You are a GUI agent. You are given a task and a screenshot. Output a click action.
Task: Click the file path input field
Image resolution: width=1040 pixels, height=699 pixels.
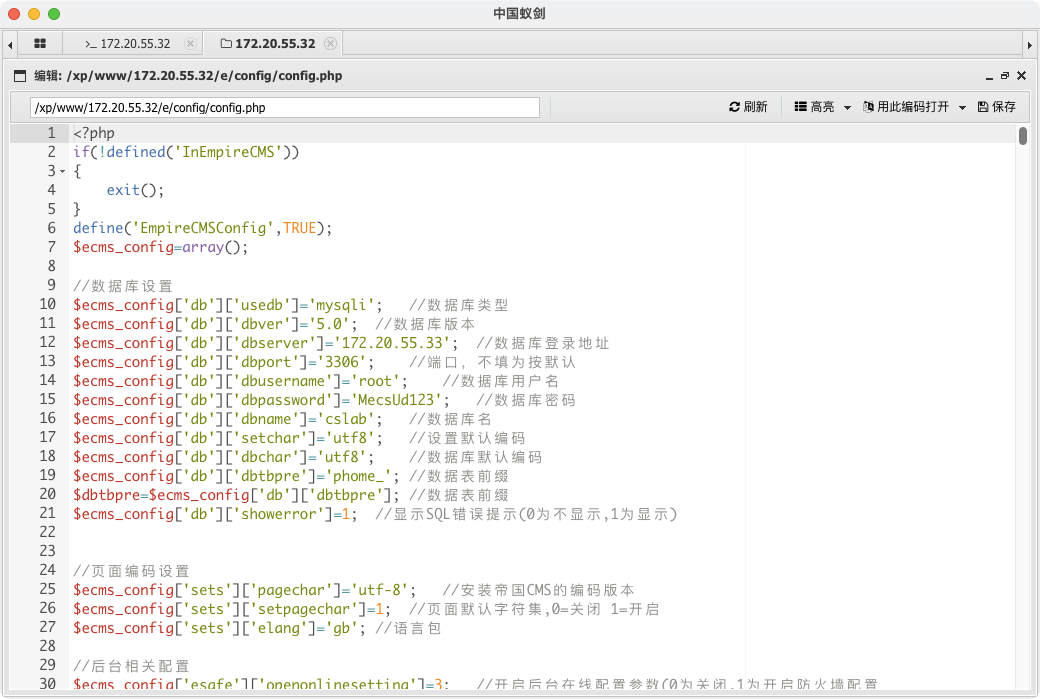285,107
